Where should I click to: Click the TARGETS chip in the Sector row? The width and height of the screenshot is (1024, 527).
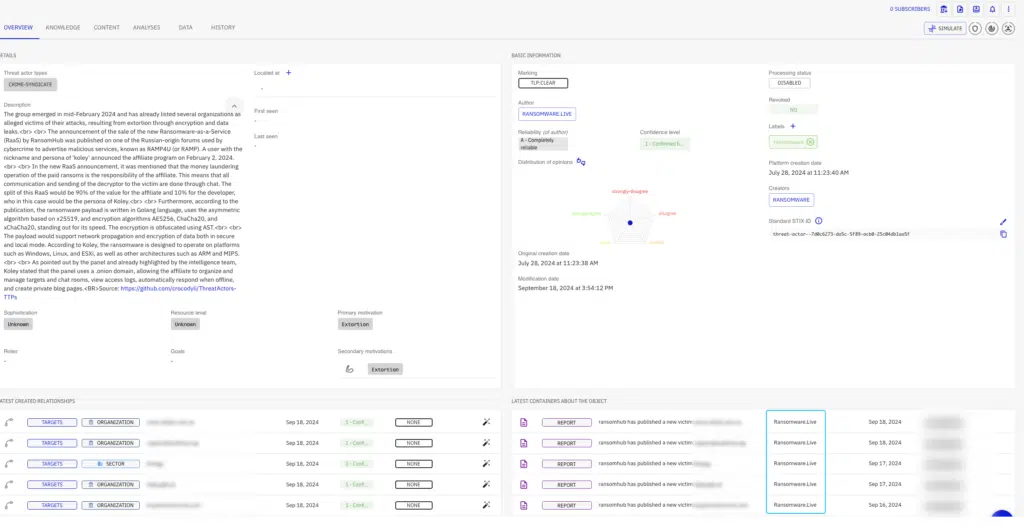pyautogui.click(x=52, y=464)
